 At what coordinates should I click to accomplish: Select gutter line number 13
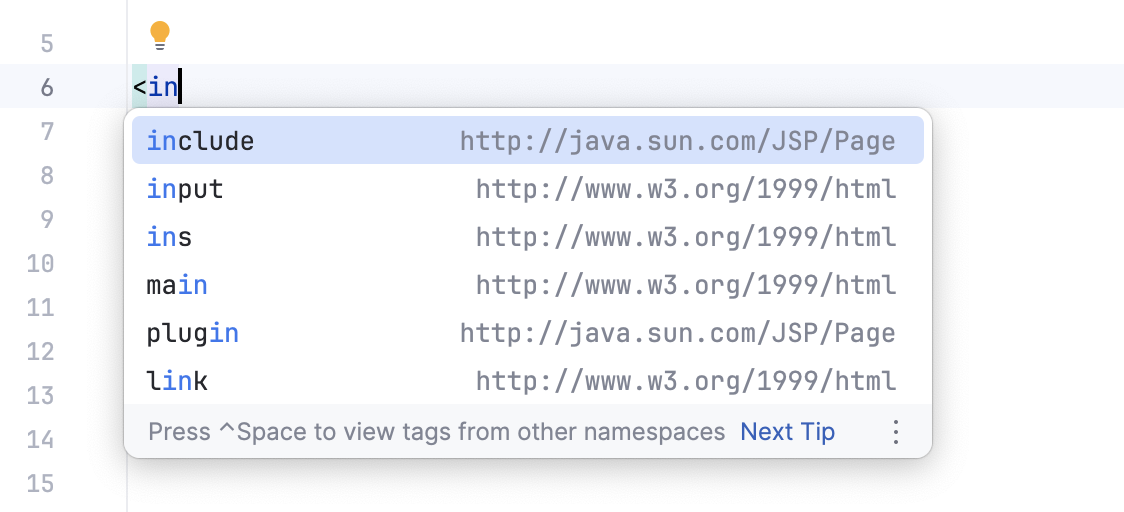click(40, 395)
